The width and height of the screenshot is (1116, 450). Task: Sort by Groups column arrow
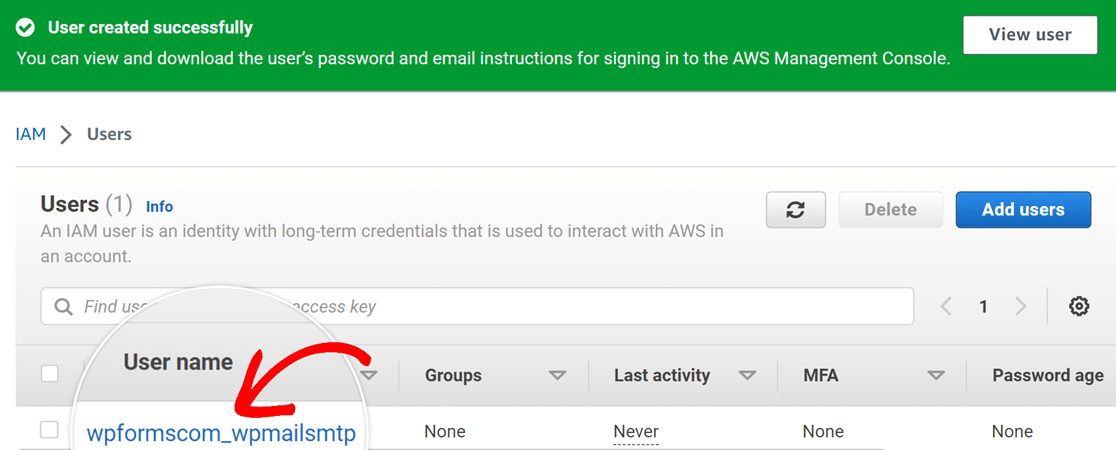point(557,375)
